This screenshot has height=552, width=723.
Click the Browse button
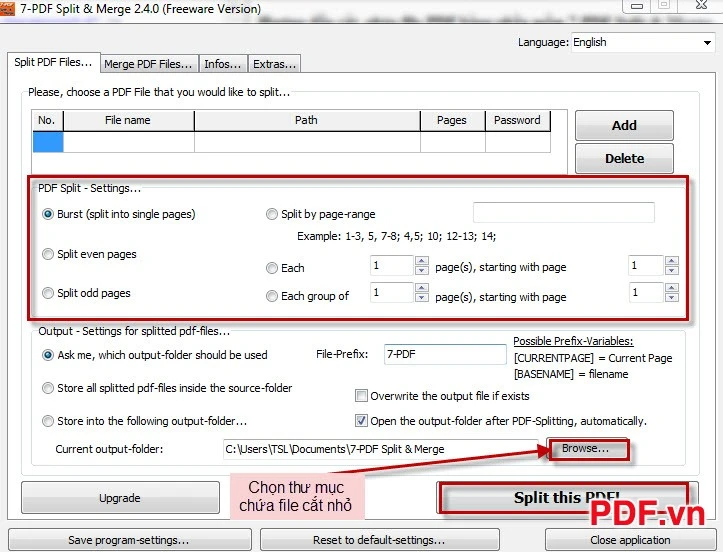(588, 449)
